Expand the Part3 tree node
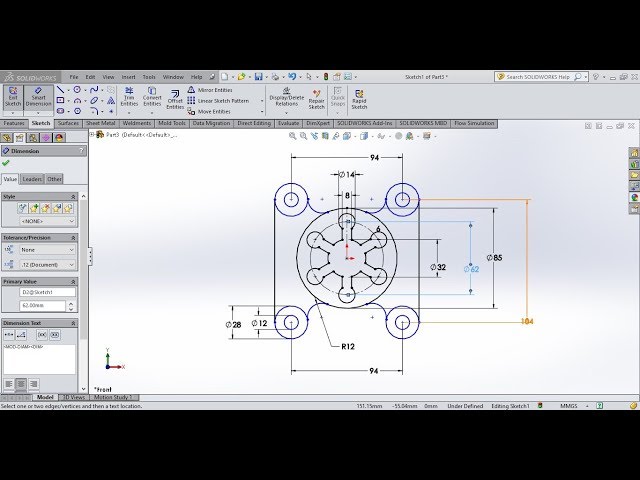Screen dimensions: 640x480 [x=92, y=134]
